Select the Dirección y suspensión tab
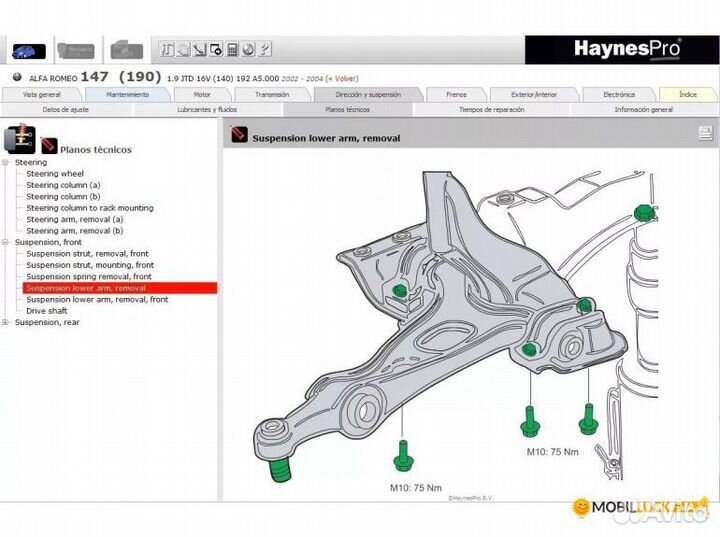Viewport: 720px width, 537px height. [x=368, y=95]
